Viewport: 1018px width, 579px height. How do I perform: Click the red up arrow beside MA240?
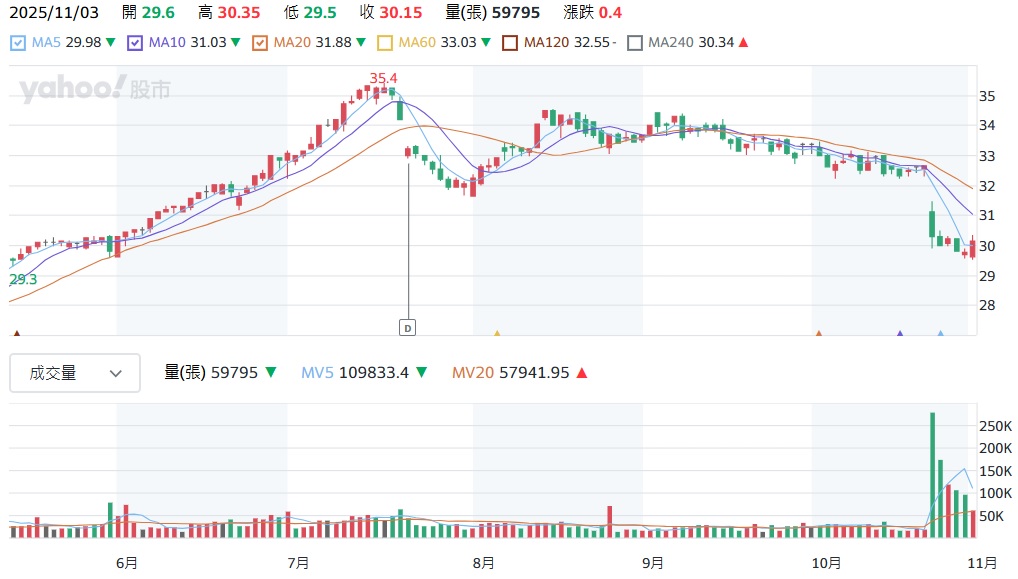743,43
